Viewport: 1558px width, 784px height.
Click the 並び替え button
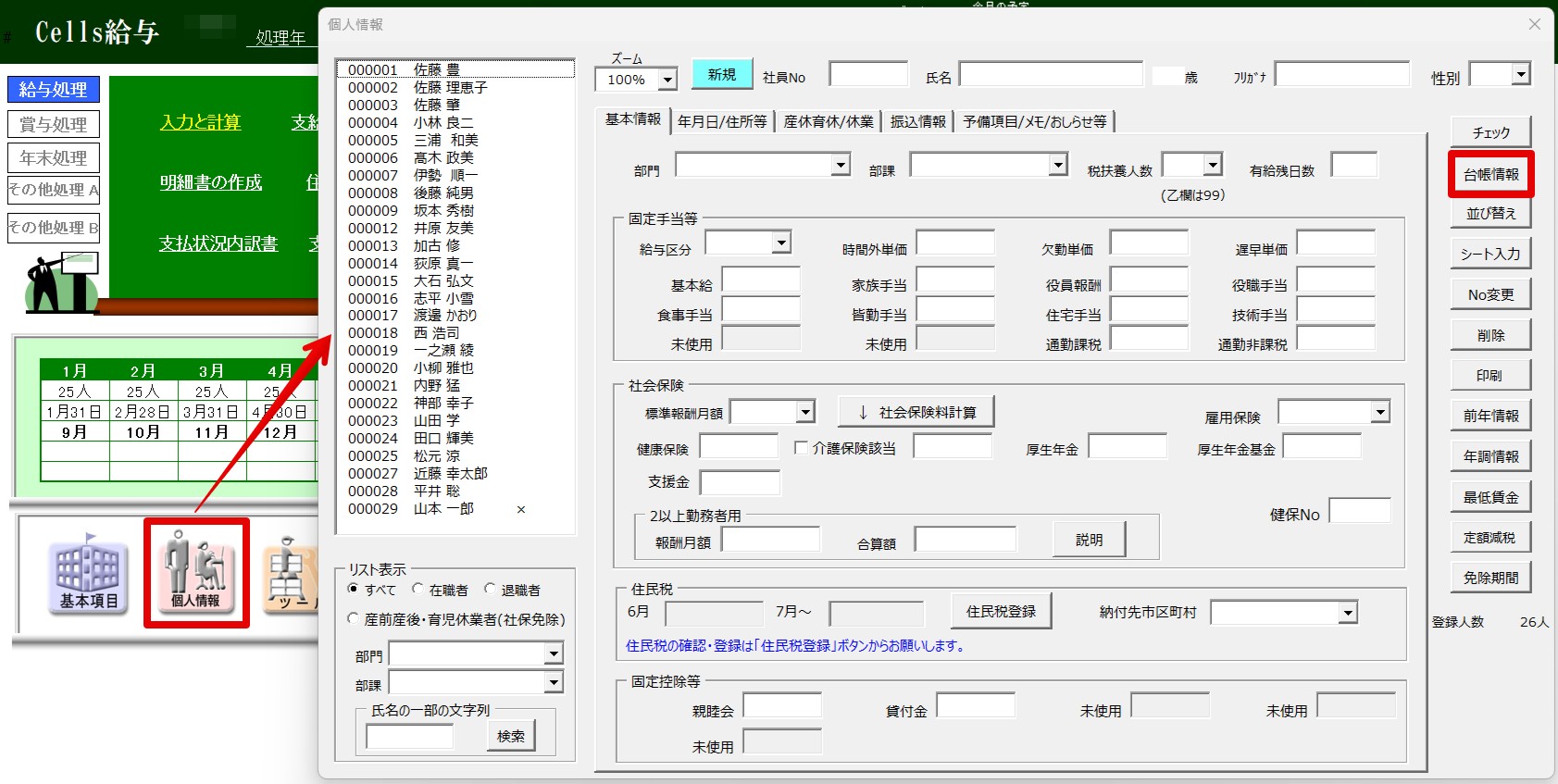point(1490,213)
